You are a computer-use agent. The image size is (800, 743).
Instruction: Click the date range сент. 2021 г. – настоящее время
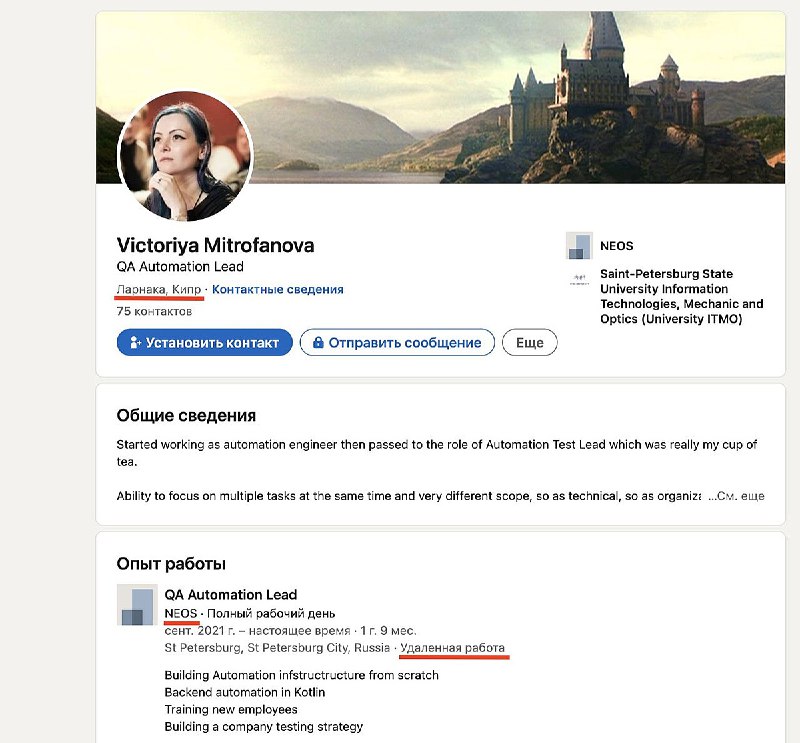click(x=257, y=630)
